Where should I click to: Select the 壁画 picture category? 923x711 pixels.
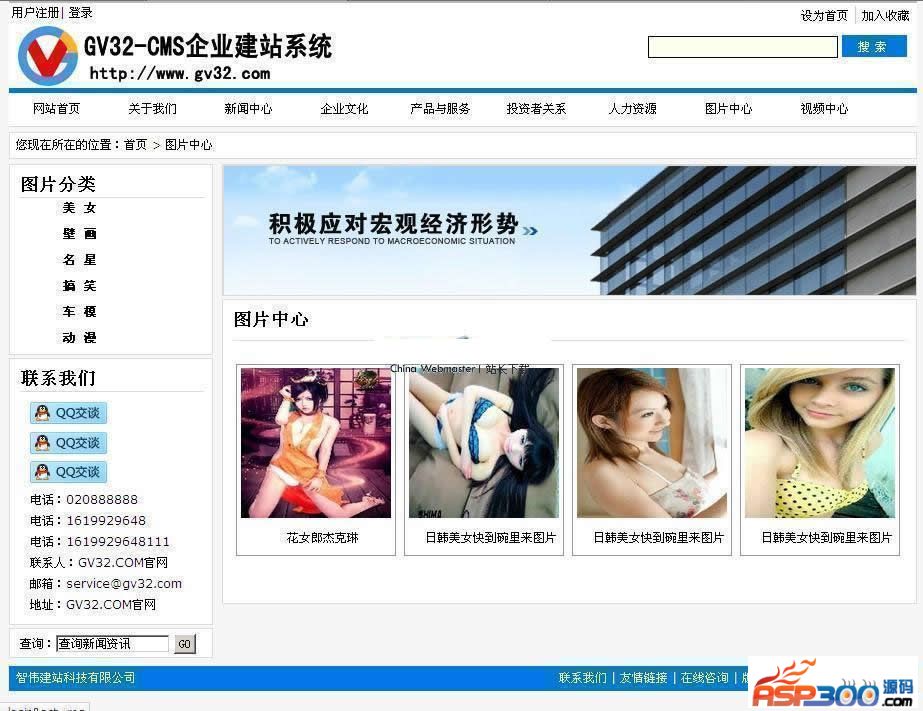[x=79, y=234]
